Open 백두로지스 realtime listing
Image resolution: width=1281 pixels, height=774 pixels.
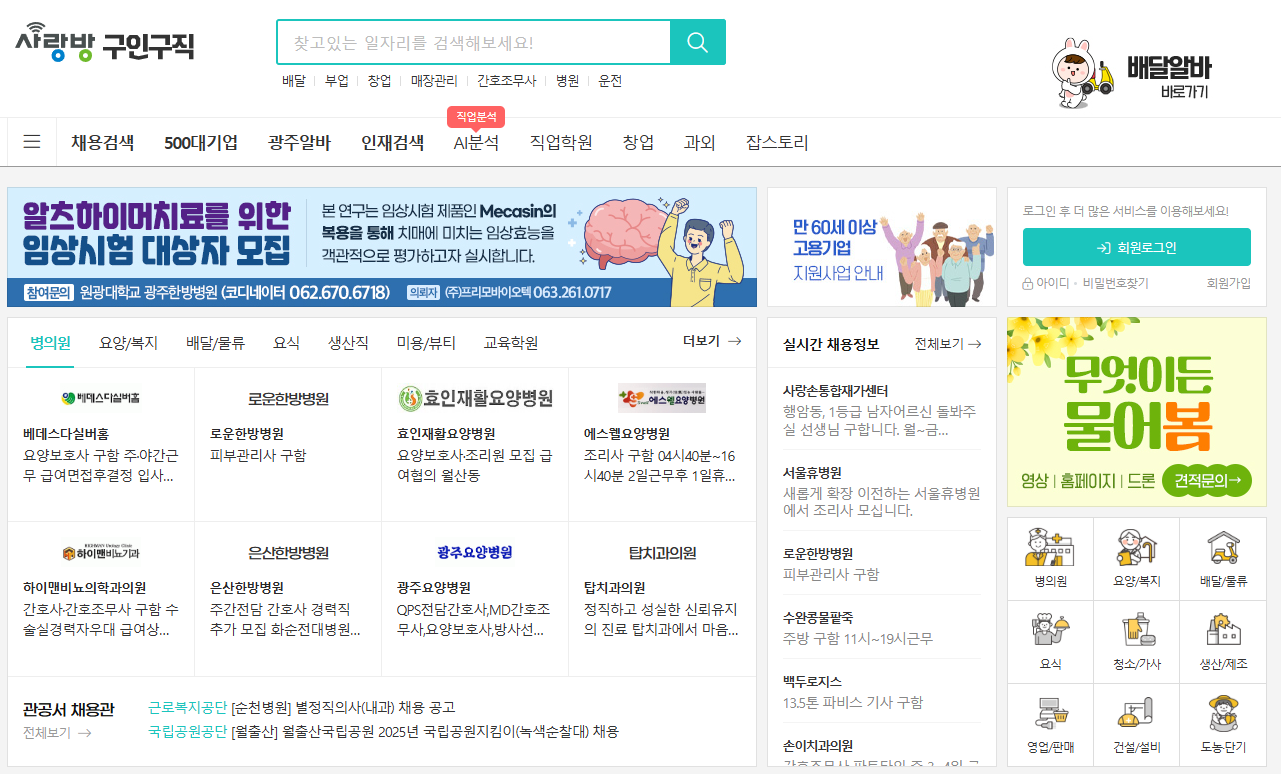tap(882, 692)
